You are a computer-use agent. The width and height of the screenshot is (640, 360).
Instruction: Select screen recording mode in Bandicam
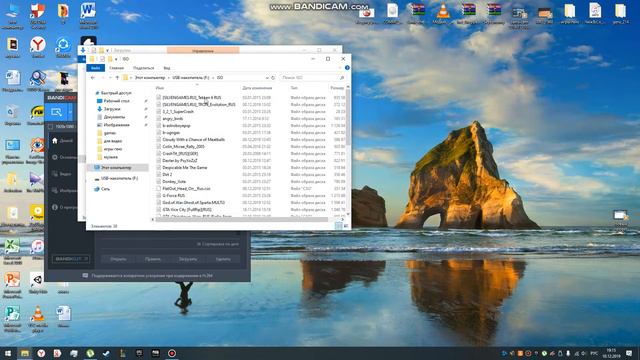(56, 112)
